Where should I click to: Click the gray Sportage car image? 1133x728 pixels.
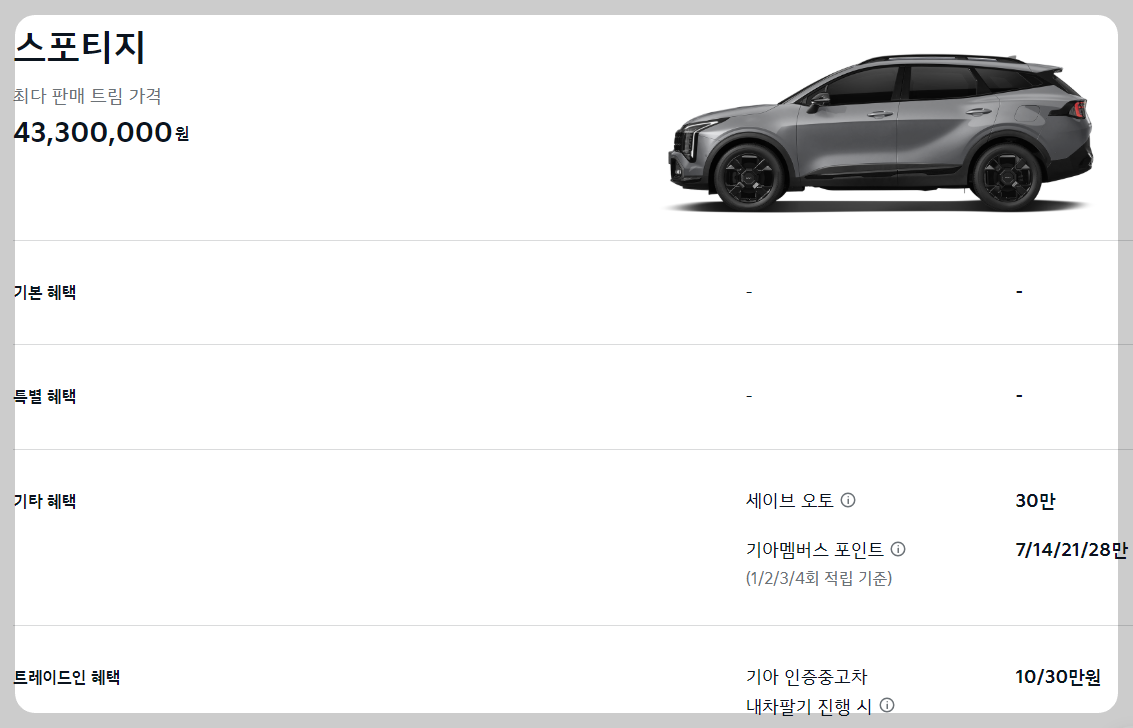click(879, 133)
